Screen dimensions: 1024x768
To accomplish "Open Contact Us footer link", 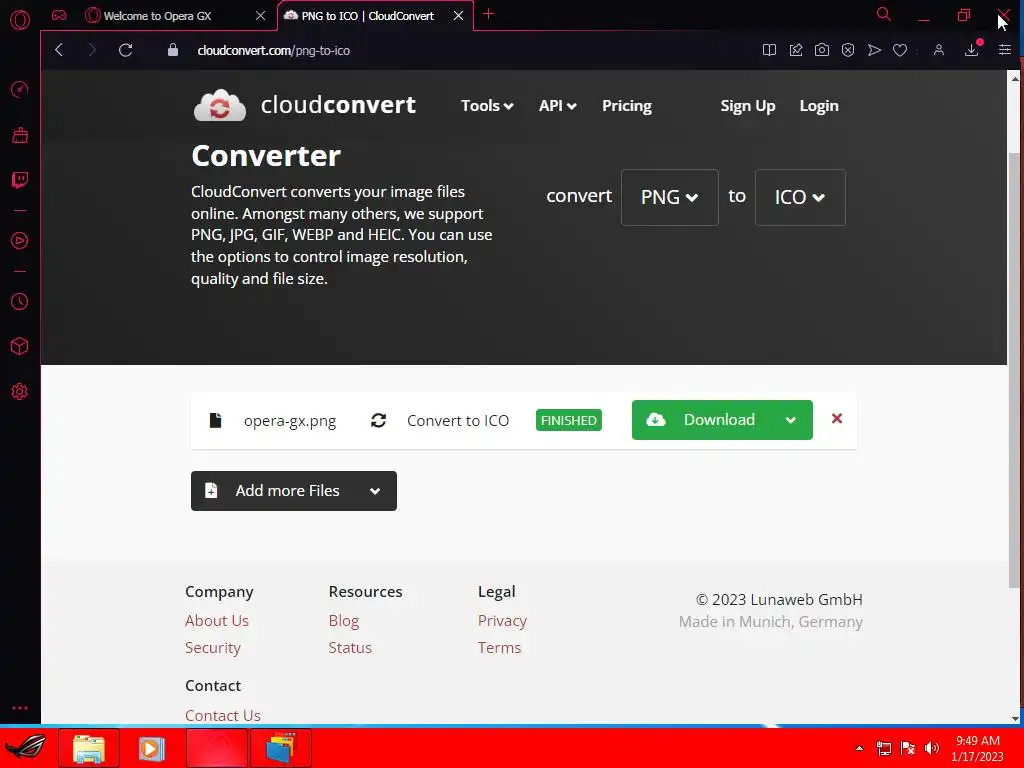I will pos(223,716).
